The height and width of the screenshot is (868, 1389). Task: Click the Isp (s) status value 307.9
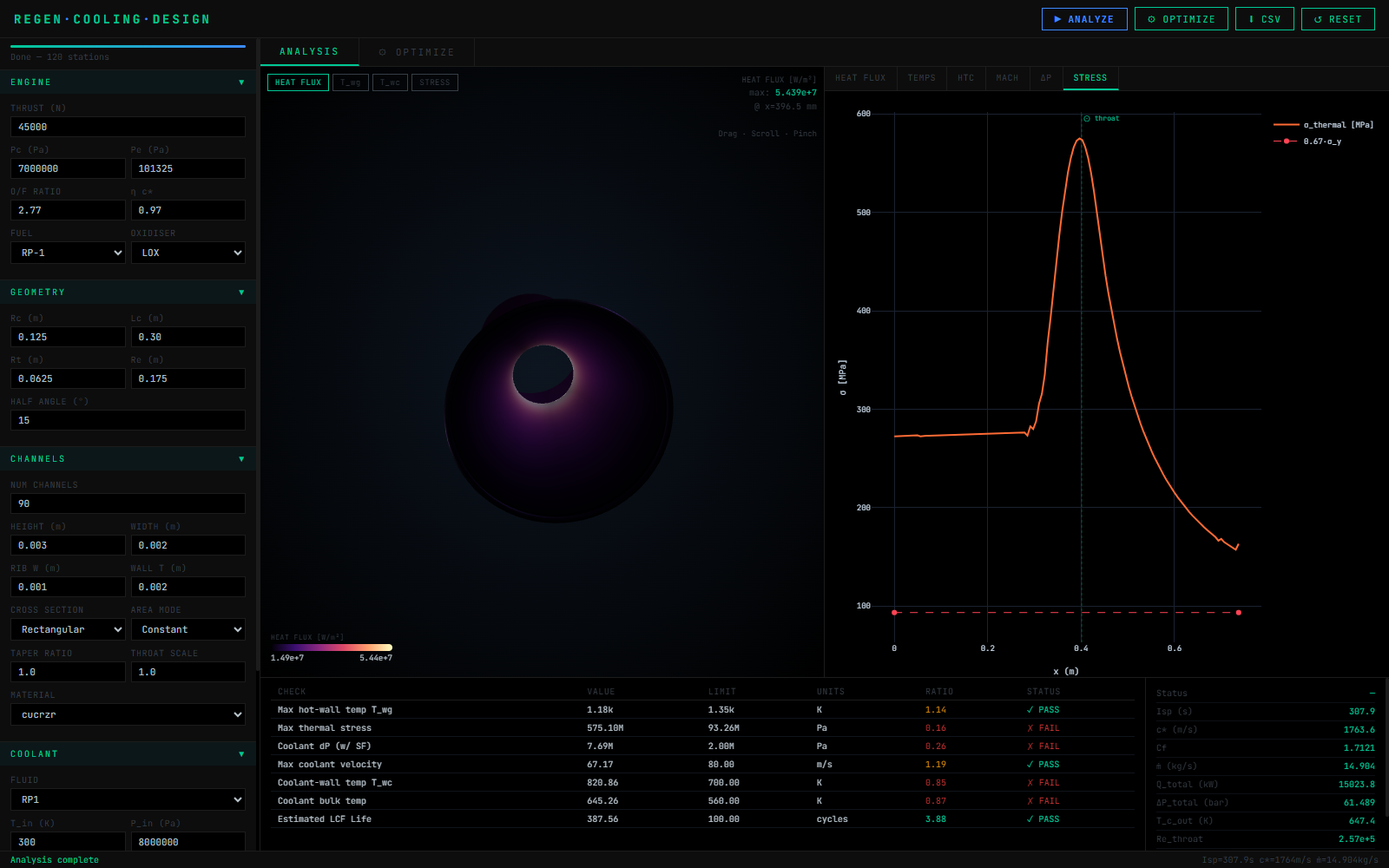pyautogui.click(x=1361, y=712)
